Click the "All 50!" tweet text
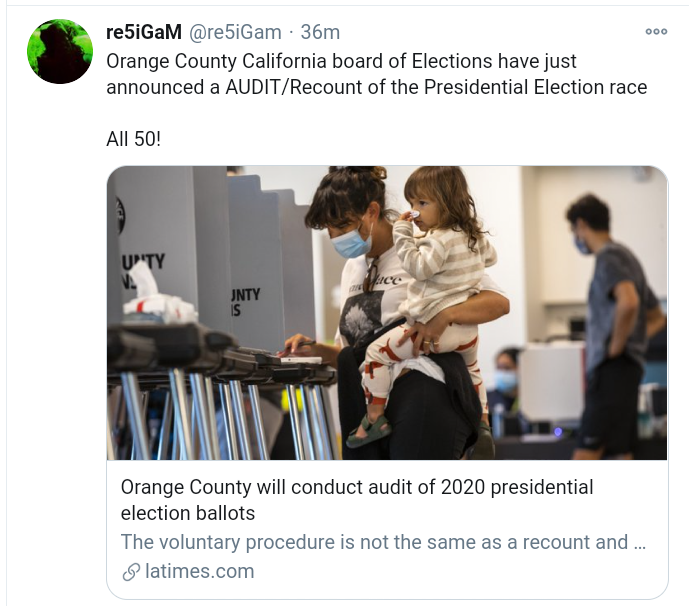Image resolution: width=689 pixels, height=606 pixels. coord(133,139)
